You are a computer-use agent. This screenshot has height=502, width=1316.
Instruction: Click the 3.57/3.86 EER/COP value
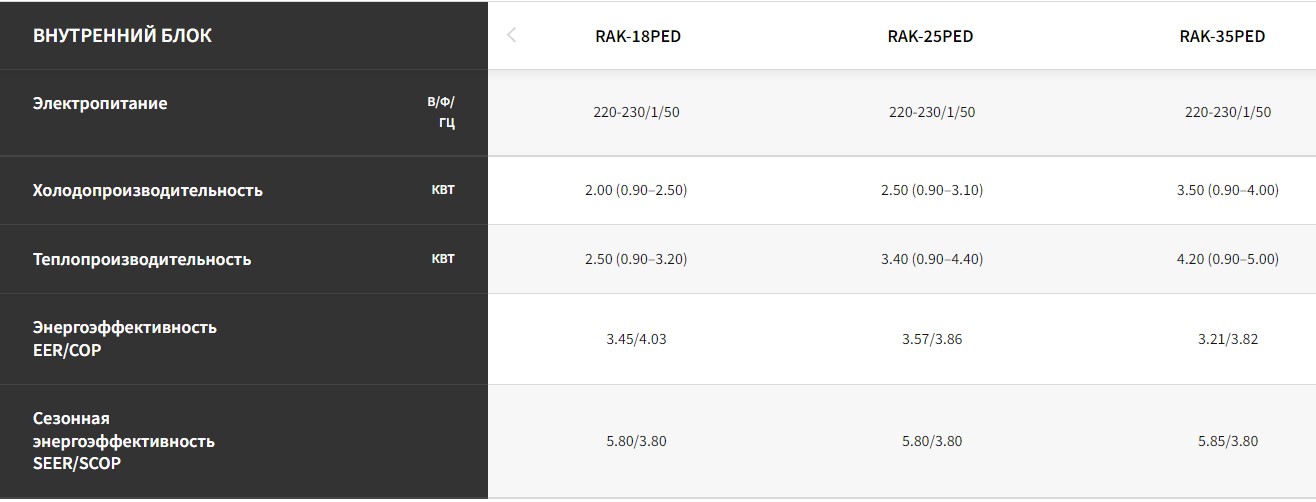pos(932,339)
